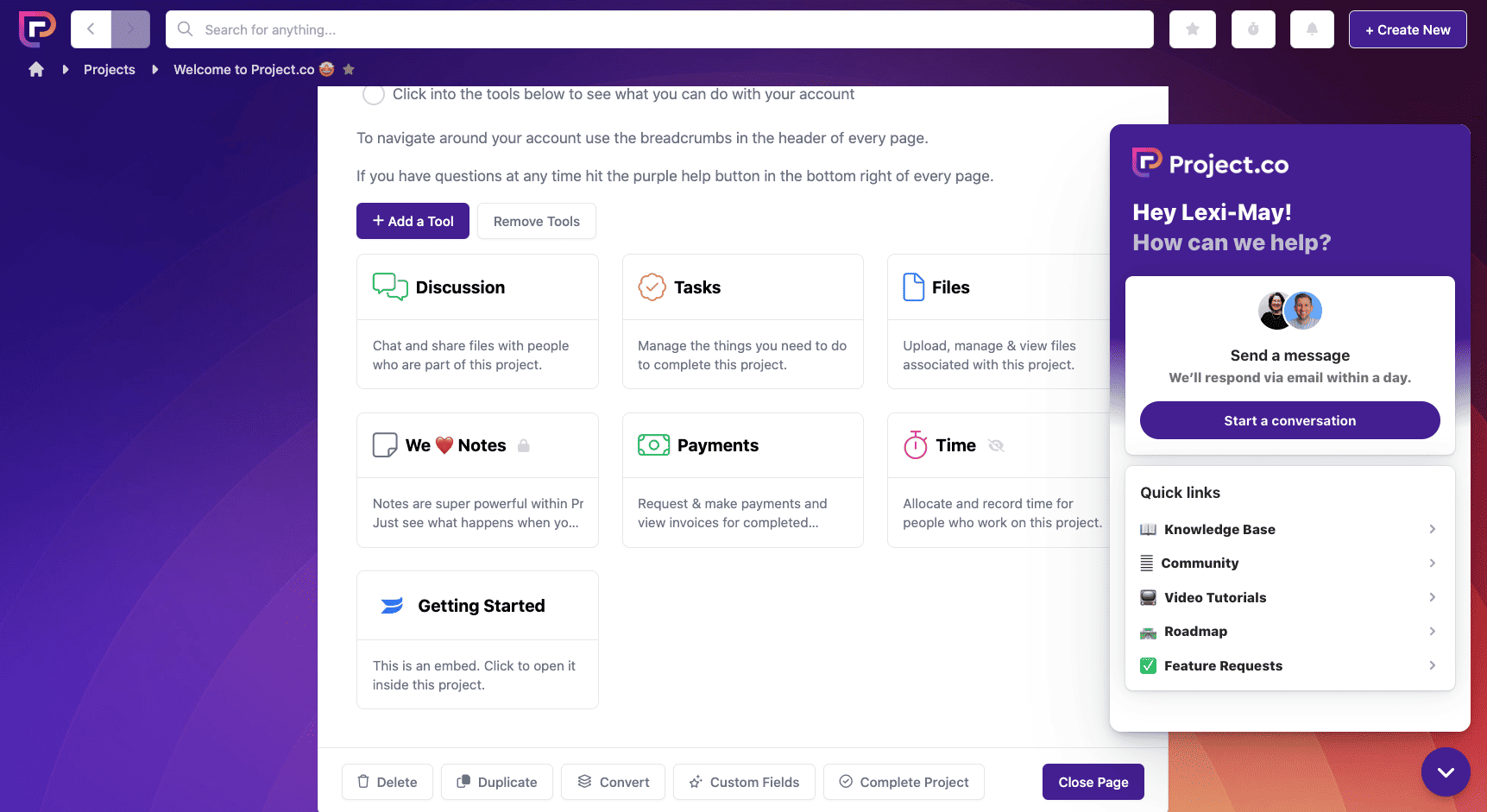
Task: Click the lock icon beside Notes
Action: [523, 445]
